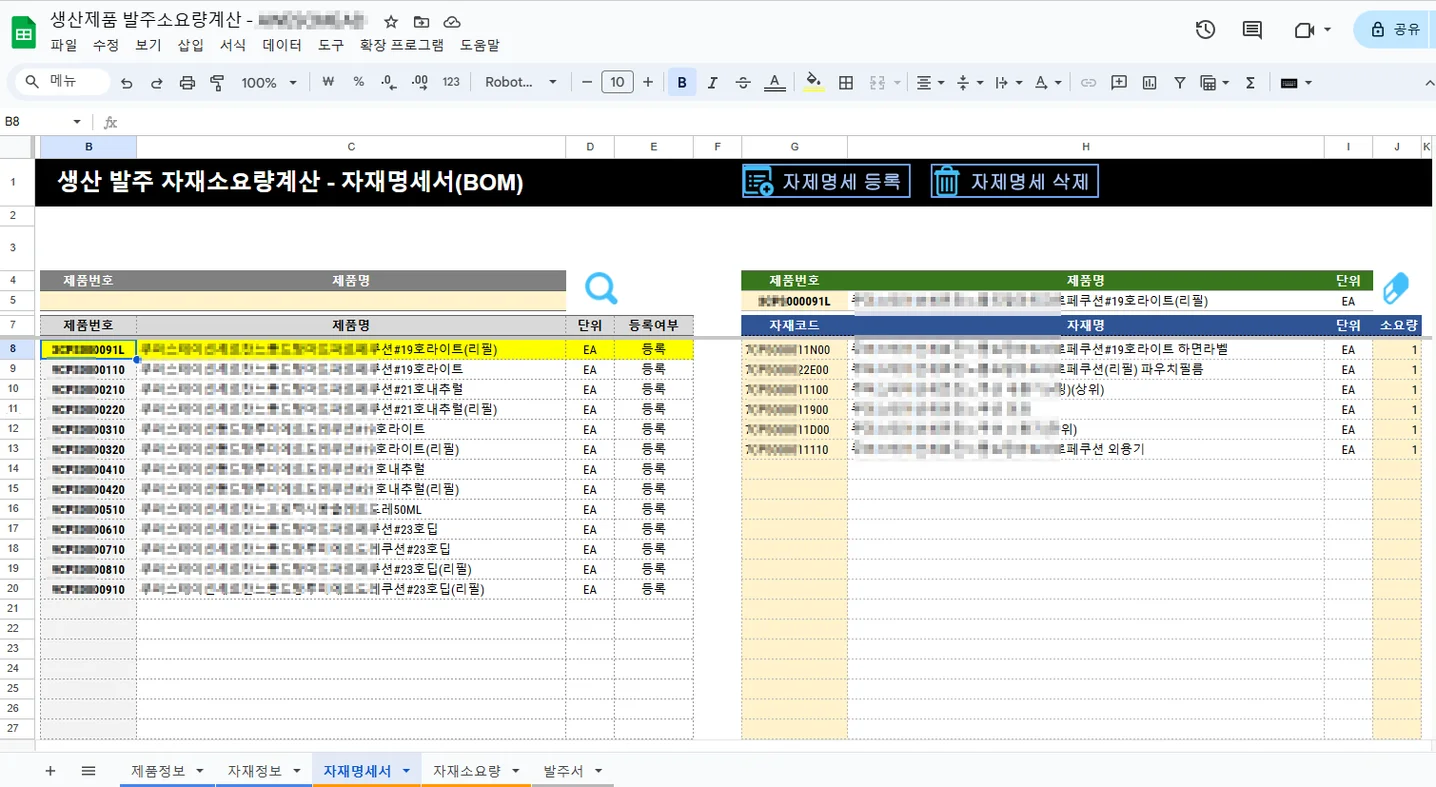Open horizontal align dropdown

pos(930,83)
